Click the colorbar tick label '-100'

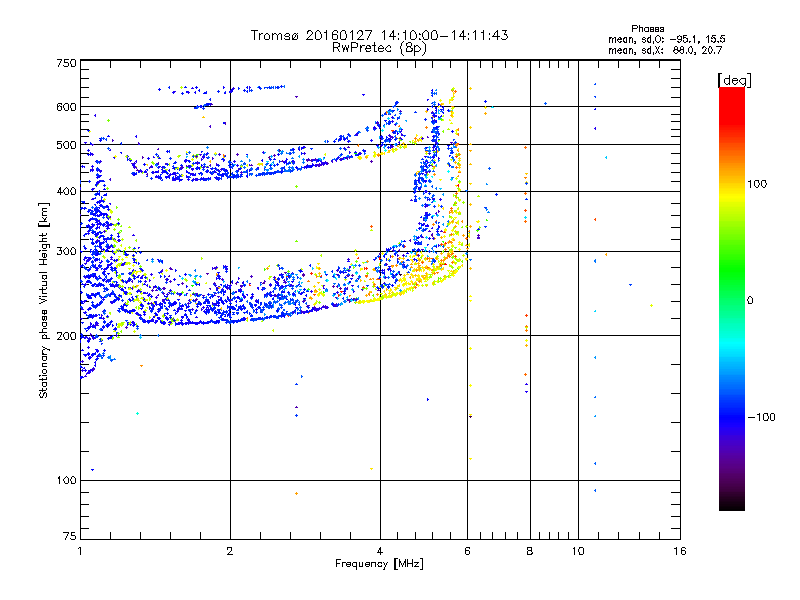pyautogui.click(x=761, y=417)
